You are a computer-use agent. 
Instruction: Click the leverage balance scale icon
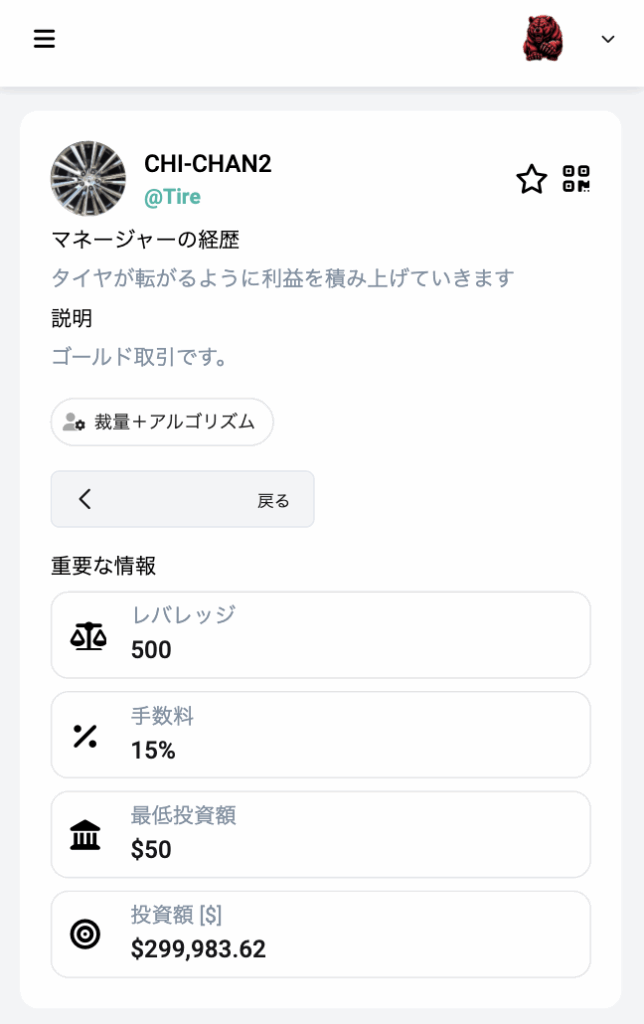click(x=88, y=635)
